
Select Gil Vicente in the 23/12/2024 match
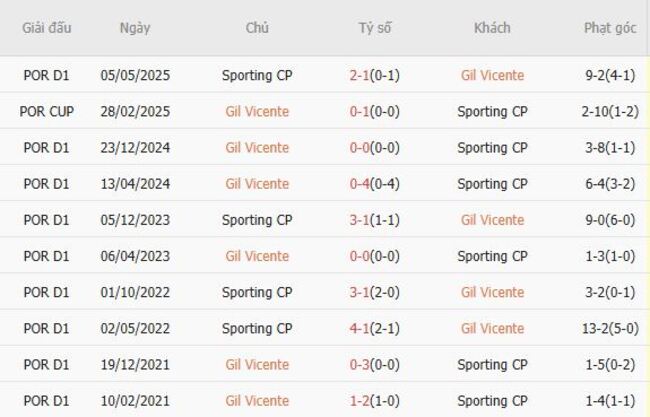[257, 147]
